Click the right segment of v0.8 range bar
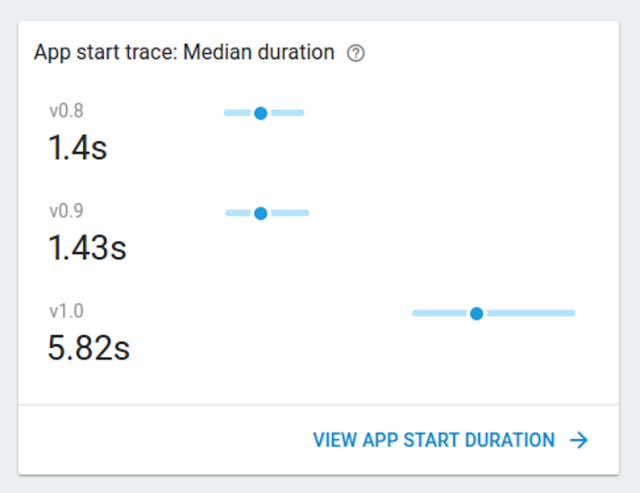Viewport: 640px width, 493px height. click(x=287, y=113)
